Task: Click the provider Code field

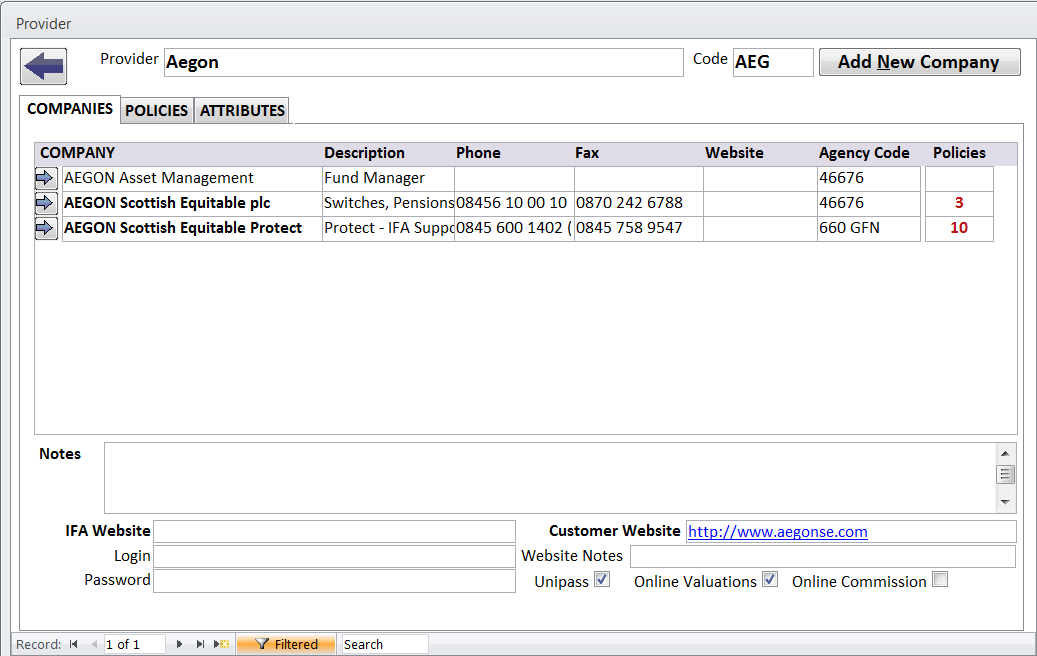Action: 773,62
